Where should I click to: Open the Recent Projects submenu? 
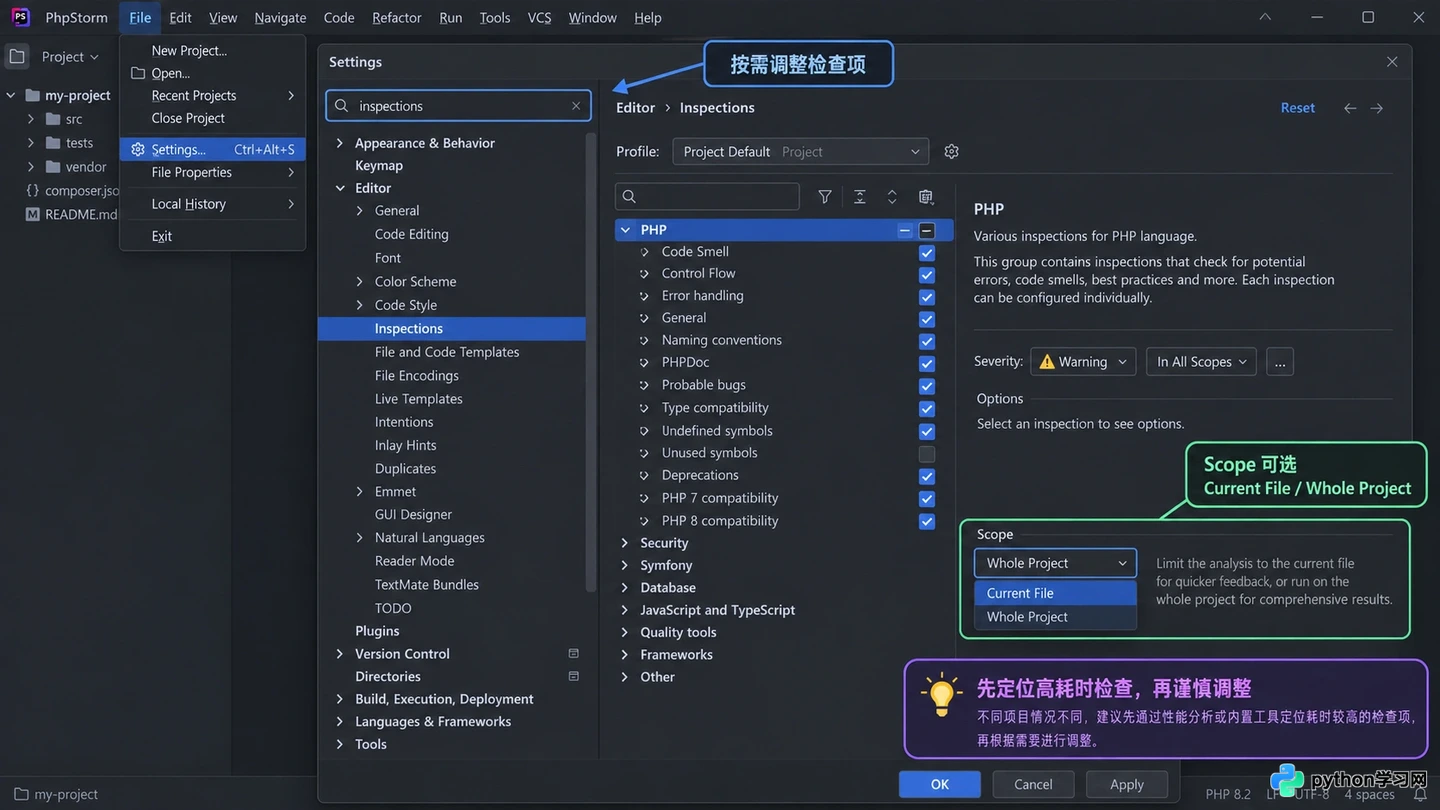[213, 96]
